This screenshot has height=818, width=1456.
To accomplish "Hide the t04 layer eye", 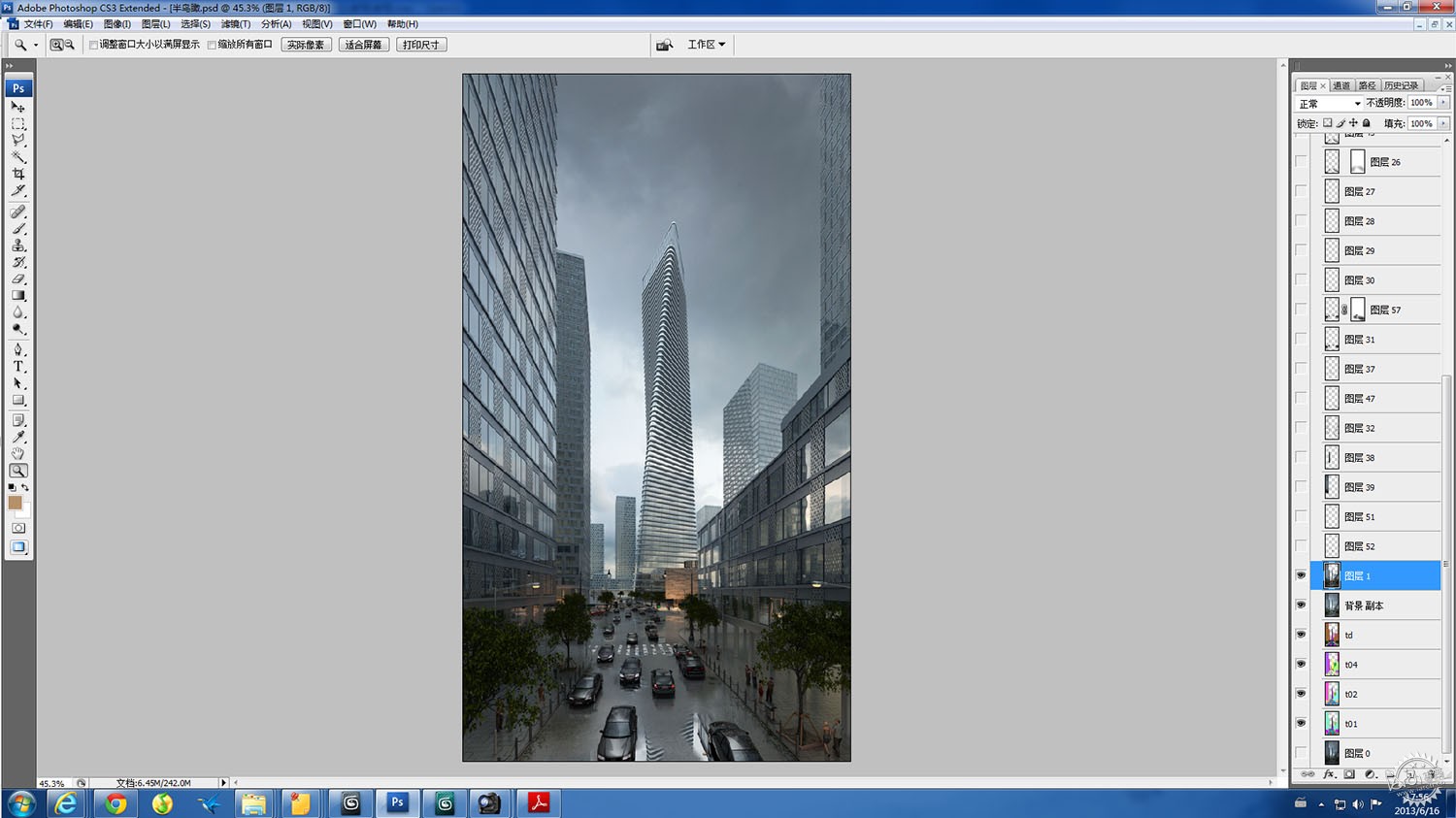I will click(1301, 664).
